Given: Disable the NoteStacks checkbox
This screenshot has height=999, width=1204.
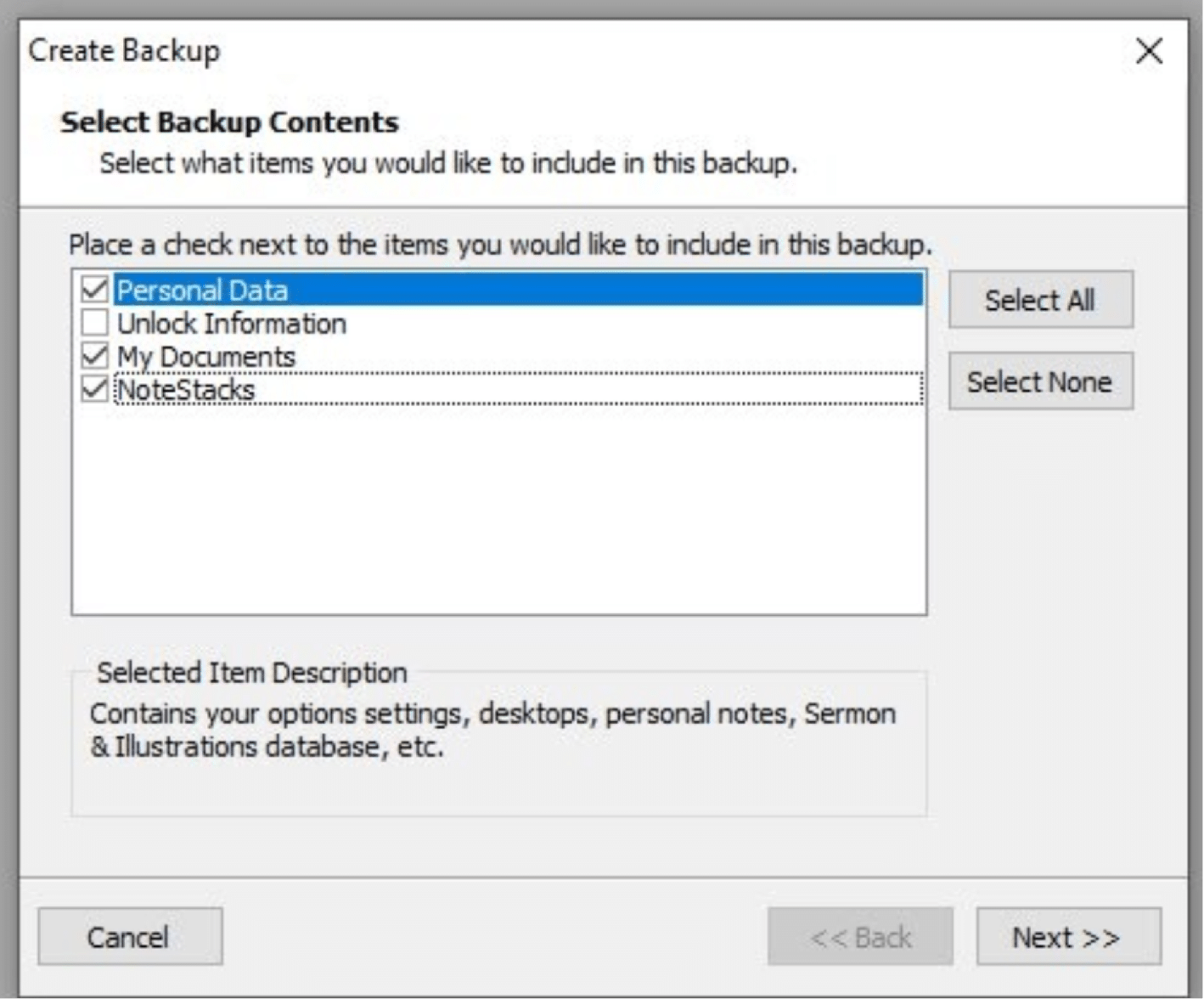Looking at the screenshot, I should tap(94, 389).
